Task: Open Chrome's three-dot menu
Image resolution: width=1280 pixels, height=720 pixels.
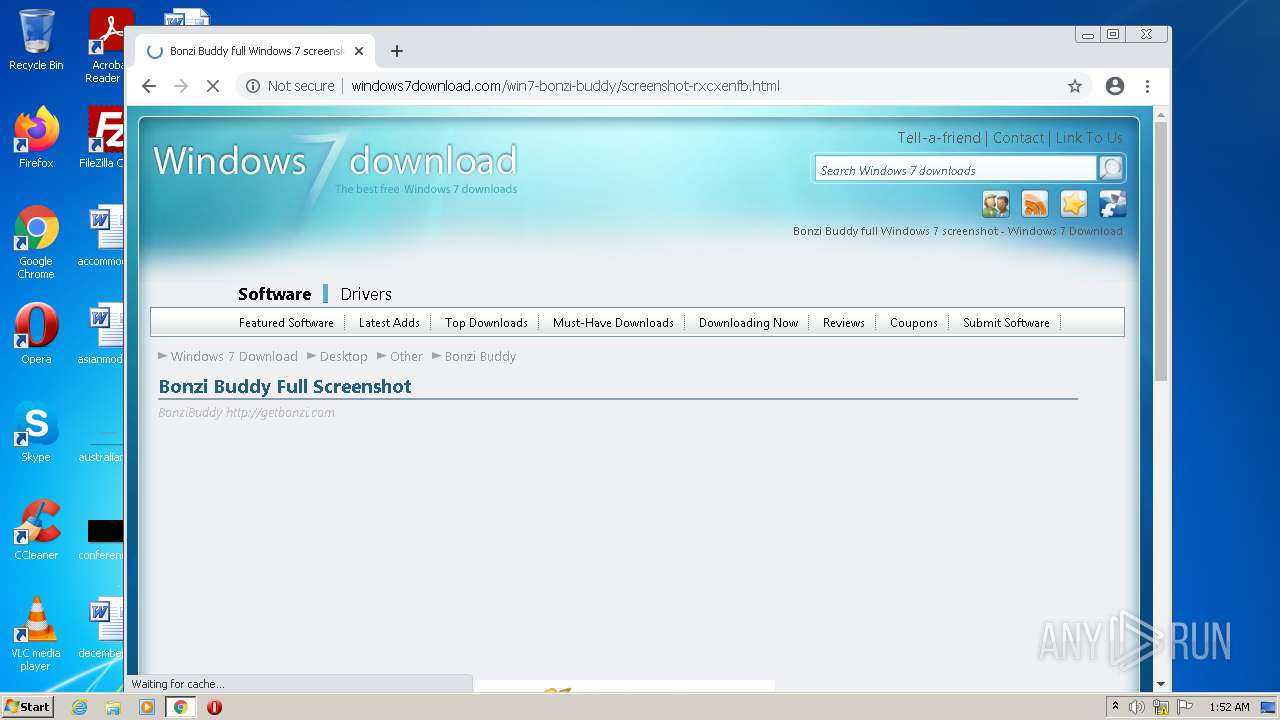Action: tap(1147, 86)
